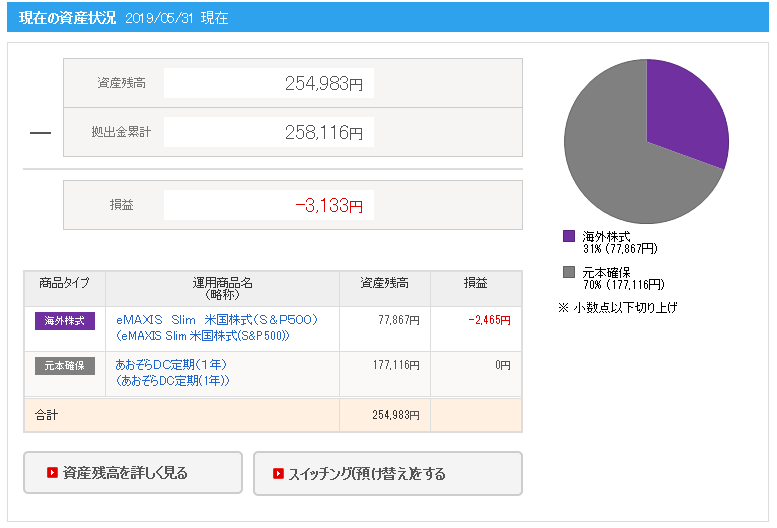The width and height of the screenshot is (777, 528).
Task: Click legend text 70% (177,116円)
Action: pos(624,284)
